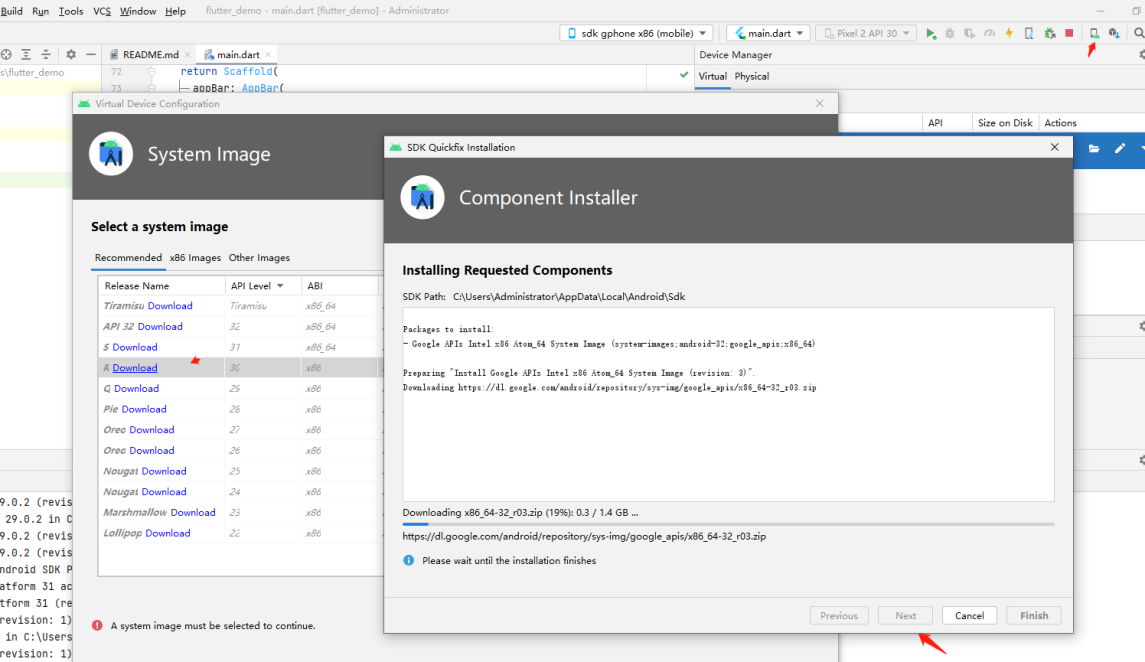The width and height of the screenshot is (1145, 662).
Task: Trigger Flutter Hot Reload lightning icon
Action: tap(1009, 34)
